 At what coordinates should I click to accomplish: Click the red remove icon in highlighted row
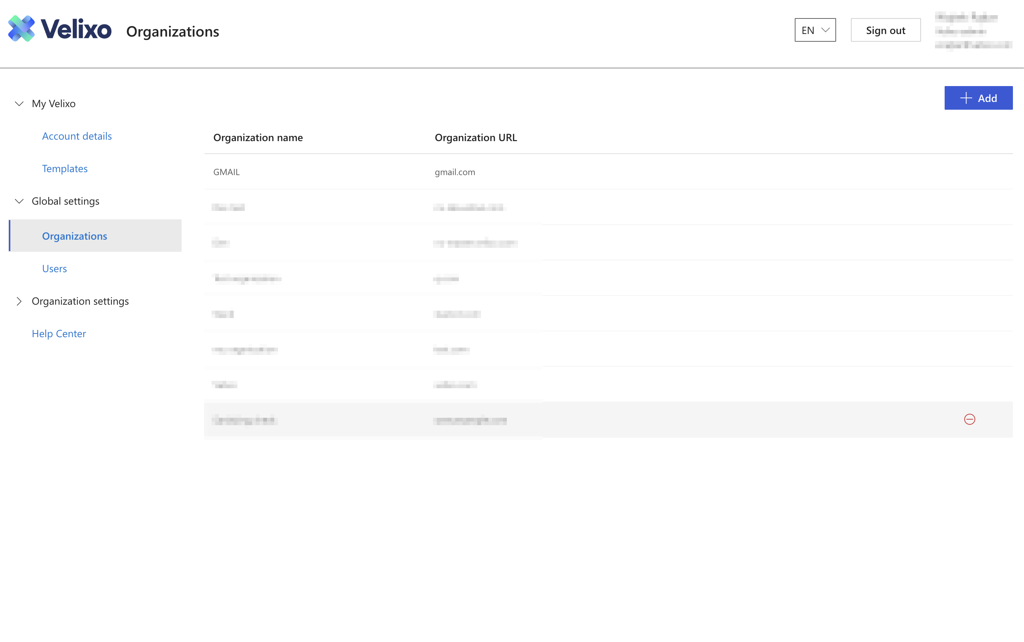[x=969, y=420]
